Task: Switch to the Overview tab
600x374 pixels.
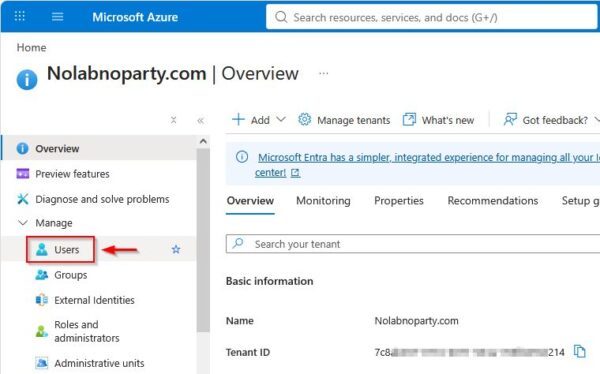Action: point(250,201)
